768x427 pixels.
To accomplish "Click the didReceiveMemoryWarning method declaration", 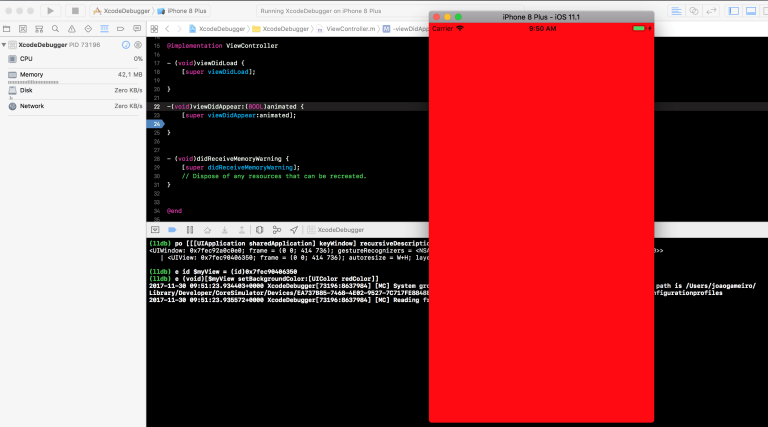I will 228,159.
